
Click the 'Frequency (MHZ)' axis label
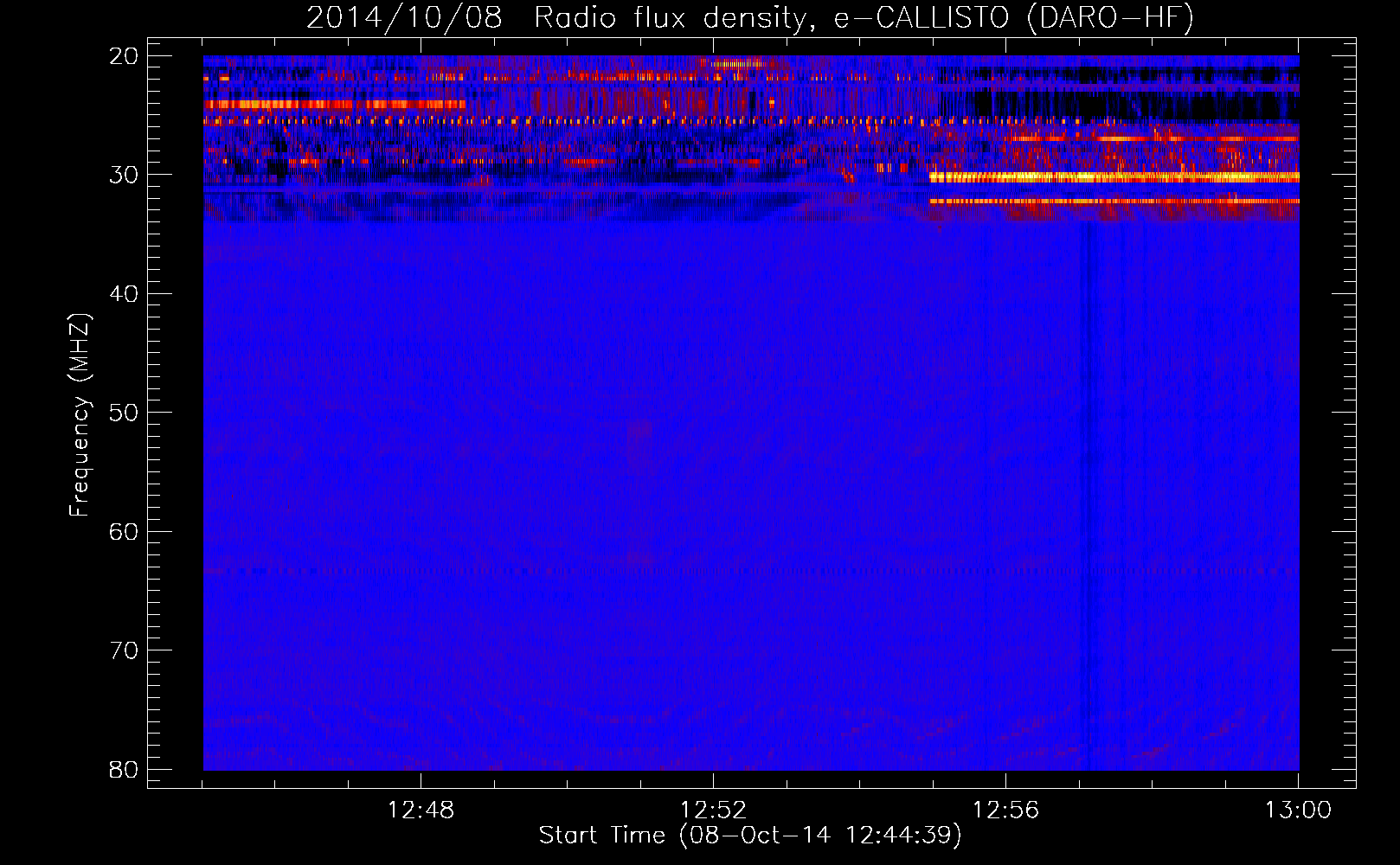click(x=80, y=414)
